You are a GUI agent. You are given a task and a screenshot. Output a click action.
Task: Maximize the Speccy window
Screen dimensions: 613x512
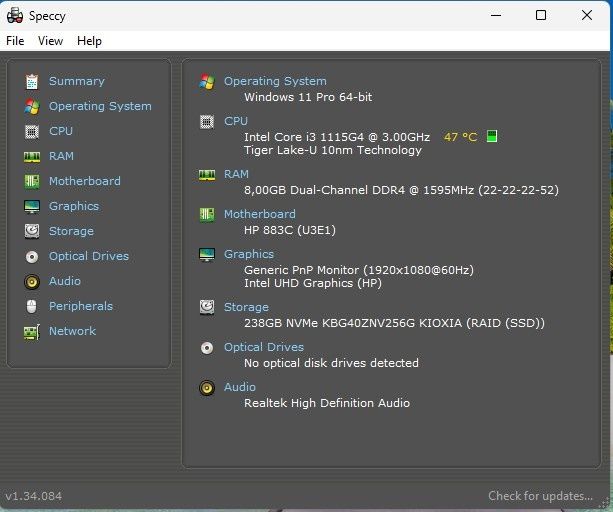(541, 15)
